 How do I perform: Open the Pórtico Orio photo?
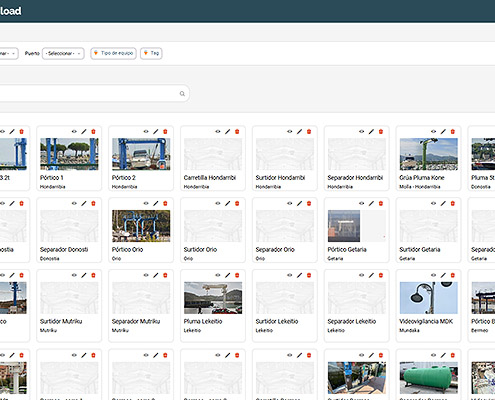click(x=141, y=226)
